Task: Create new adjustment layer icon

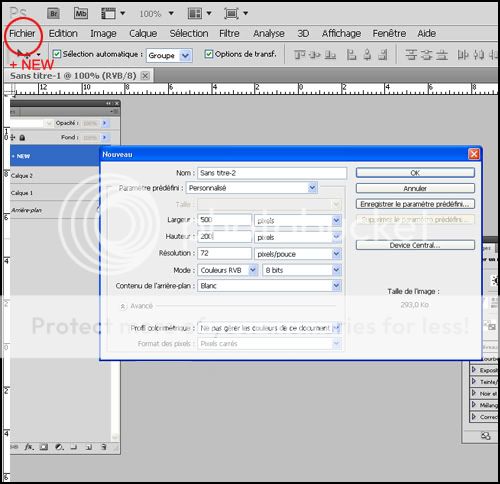Action: click(x=59, y=447)
